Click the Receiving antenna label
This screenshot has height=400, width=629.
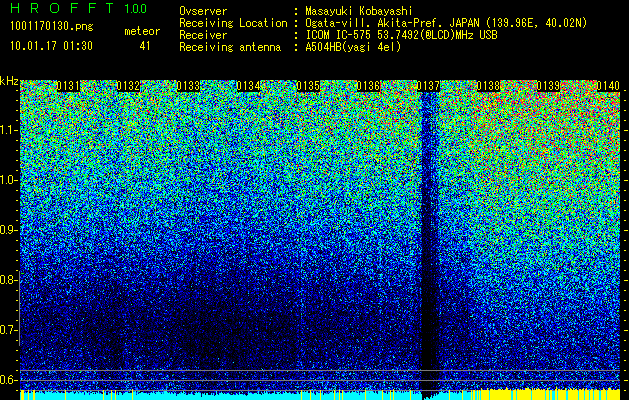230,47
